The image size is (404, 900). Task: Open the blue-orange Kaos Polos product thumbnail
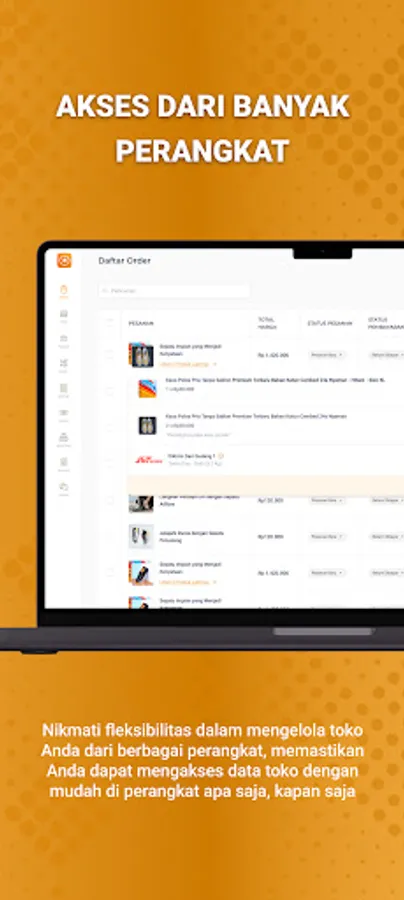[147, 389]
